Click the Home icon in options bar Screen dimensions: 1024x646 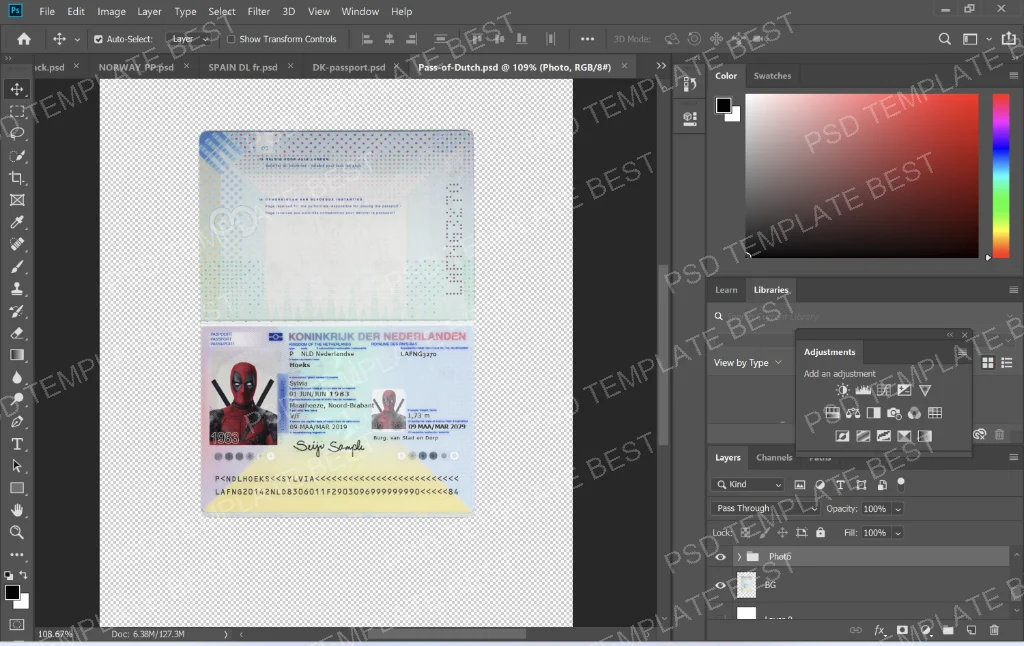[24, 39]
